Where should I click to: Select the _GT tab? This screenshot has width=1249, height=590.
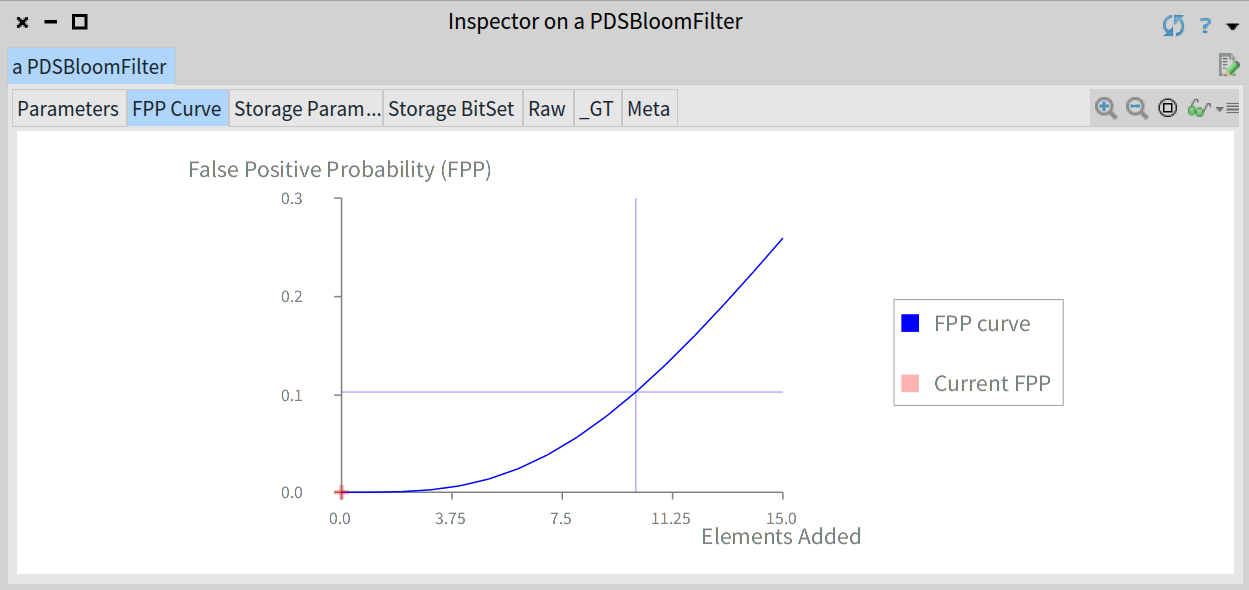596,108
